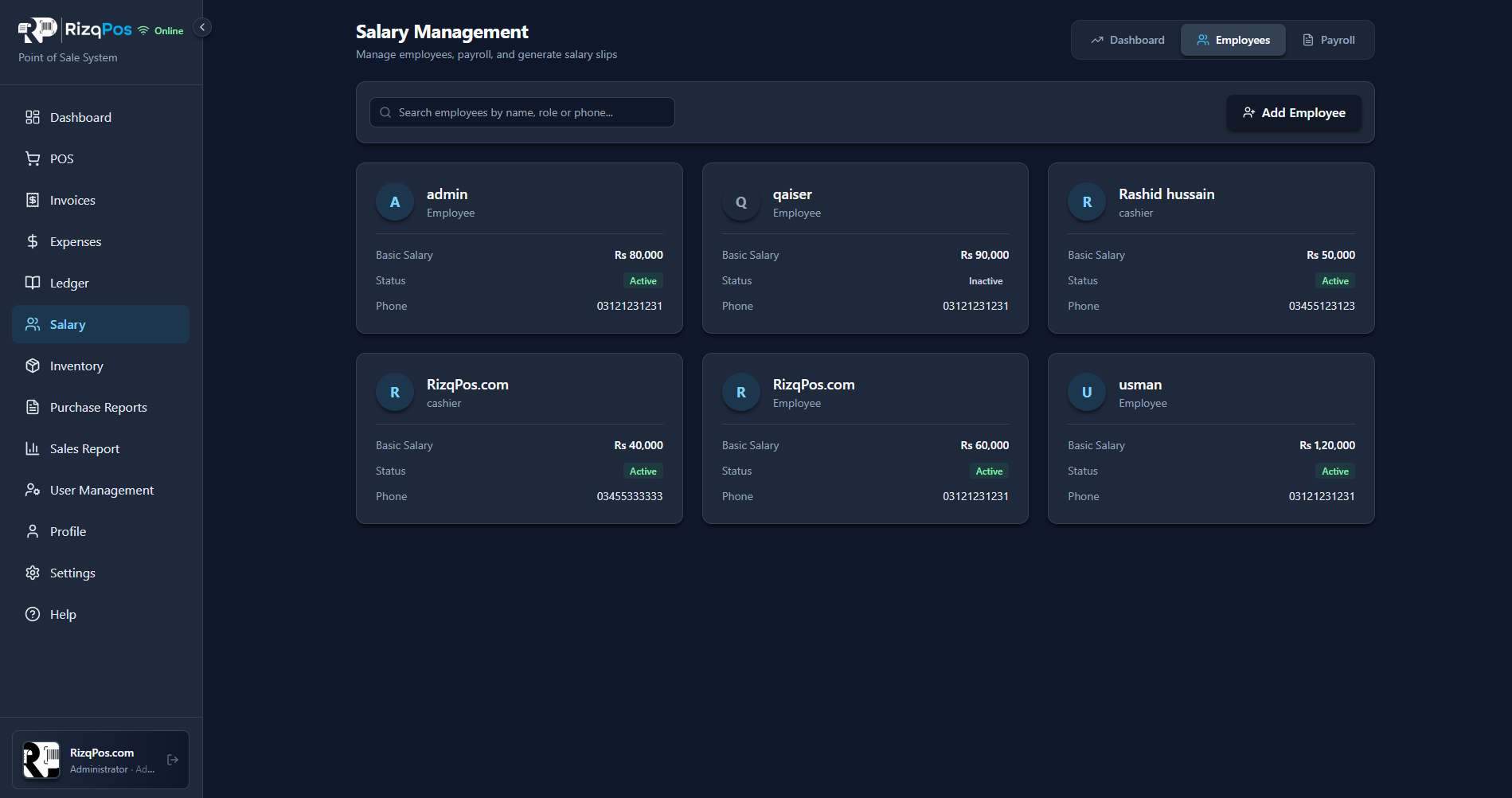Click phone number 03455333333

[630, 496]
